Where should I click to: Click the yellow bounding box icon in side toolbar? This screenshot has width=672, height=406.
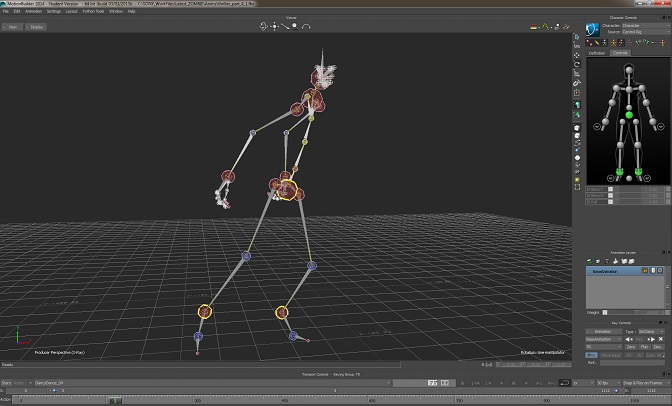pos(577,187)
